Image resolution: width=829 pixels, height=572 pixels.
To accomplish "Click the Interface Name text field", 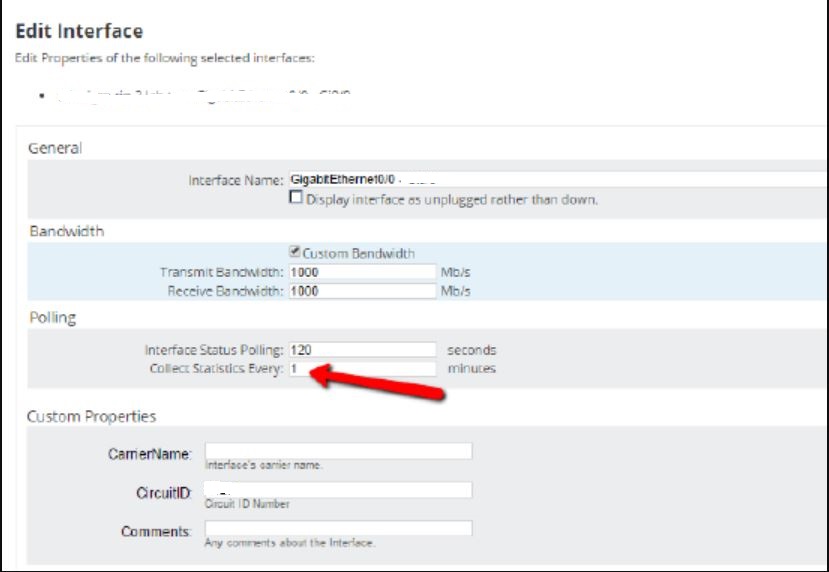I will (x=558, y=180).
